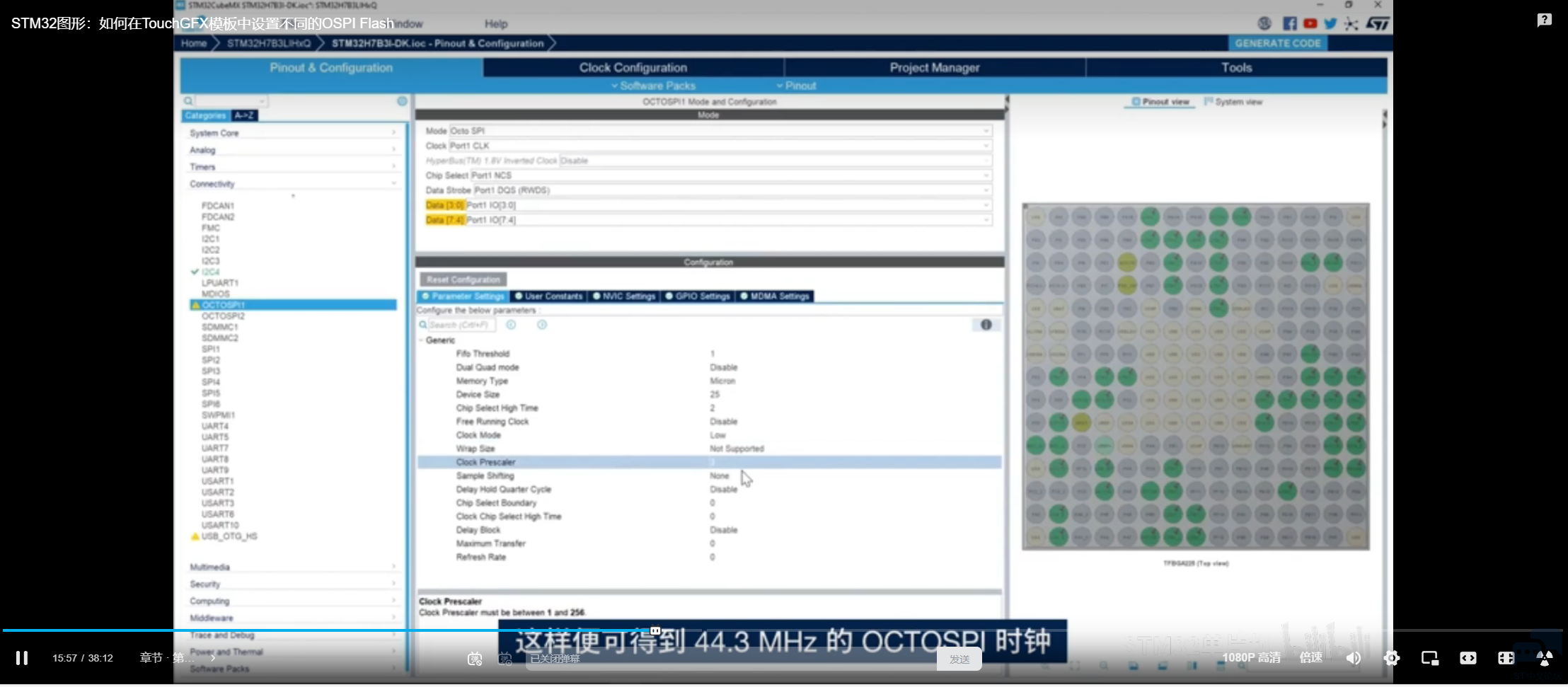Enable picture-in-picture mode icon
This screenshot has width=1568, height=687.
1430,658
